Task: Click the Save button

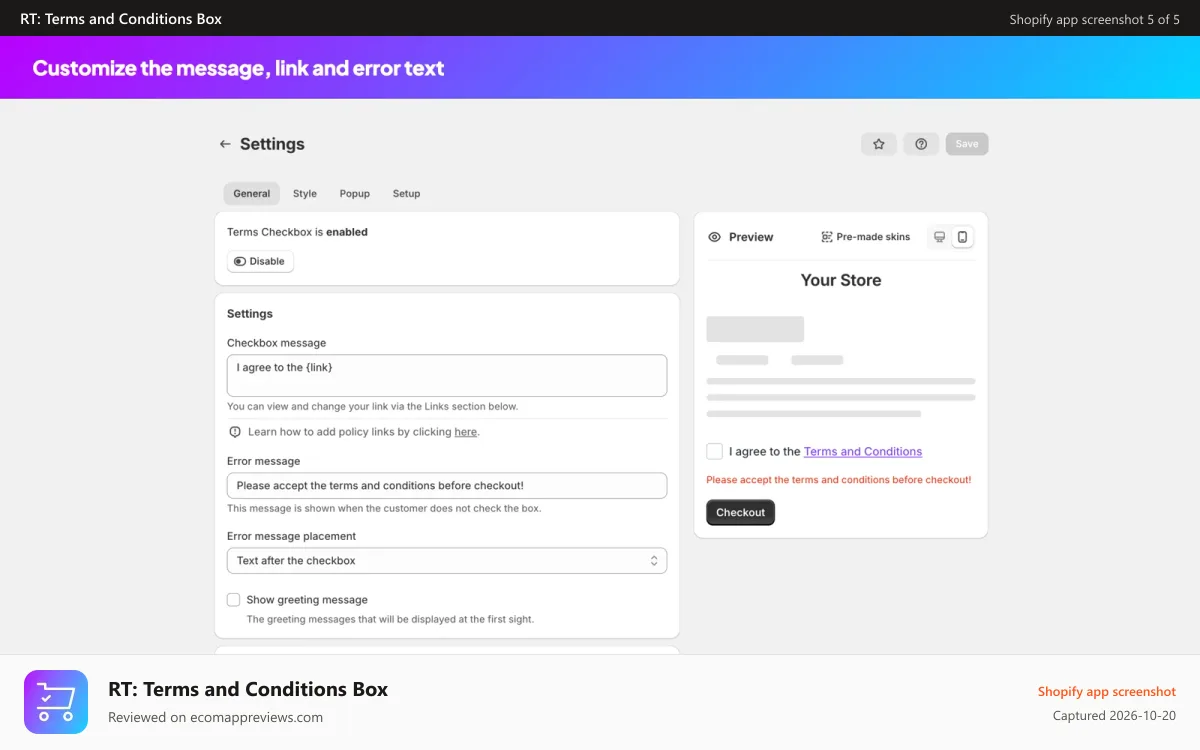Action: point(967,144)
